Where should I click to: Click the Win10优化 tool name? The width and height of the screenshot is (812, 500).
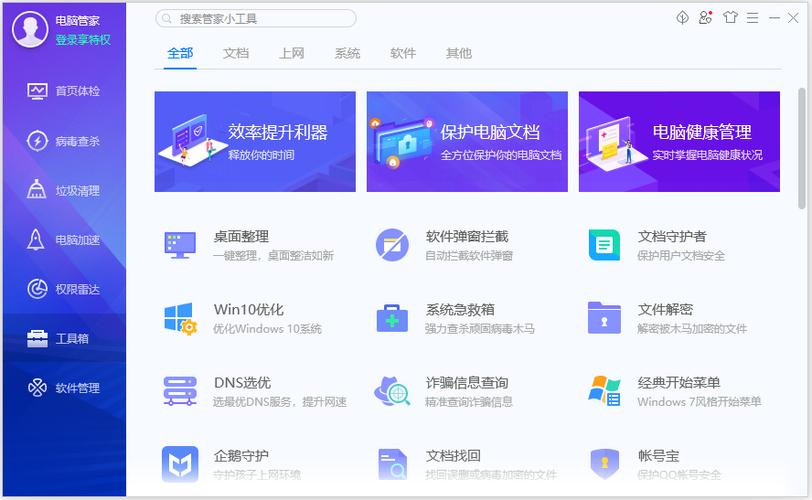249,310
